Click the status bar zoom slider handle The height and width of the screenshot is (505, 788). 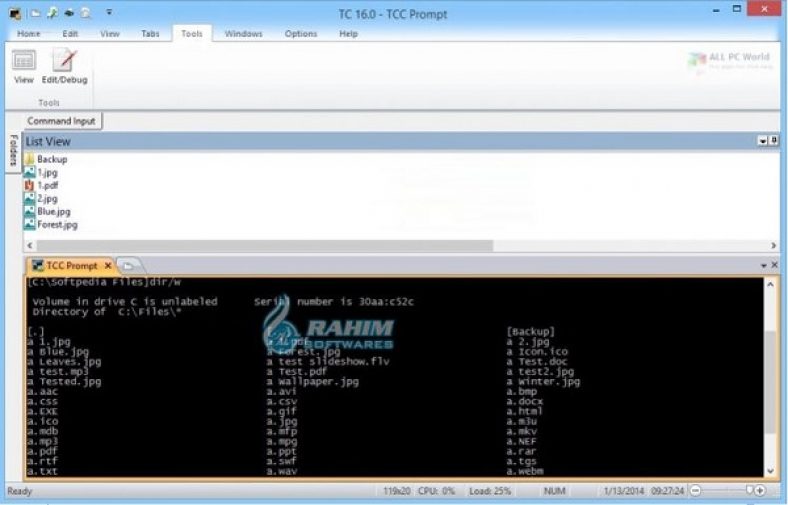[x=749, y=490]
